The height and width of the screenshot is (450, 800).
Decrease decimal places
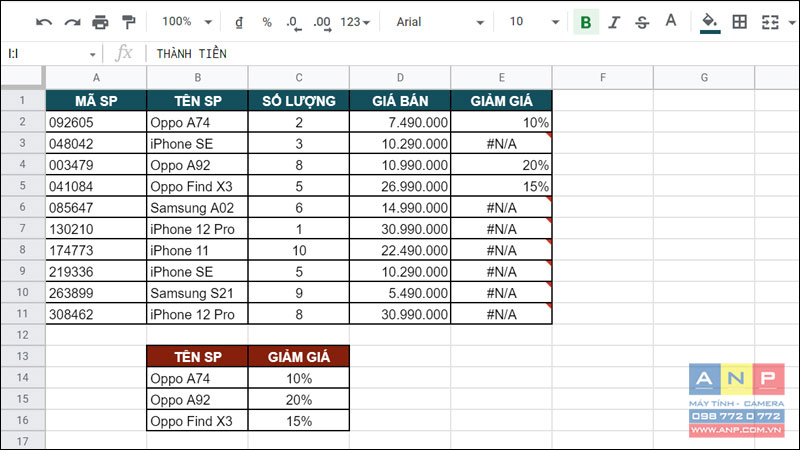(x=293, y=22)
